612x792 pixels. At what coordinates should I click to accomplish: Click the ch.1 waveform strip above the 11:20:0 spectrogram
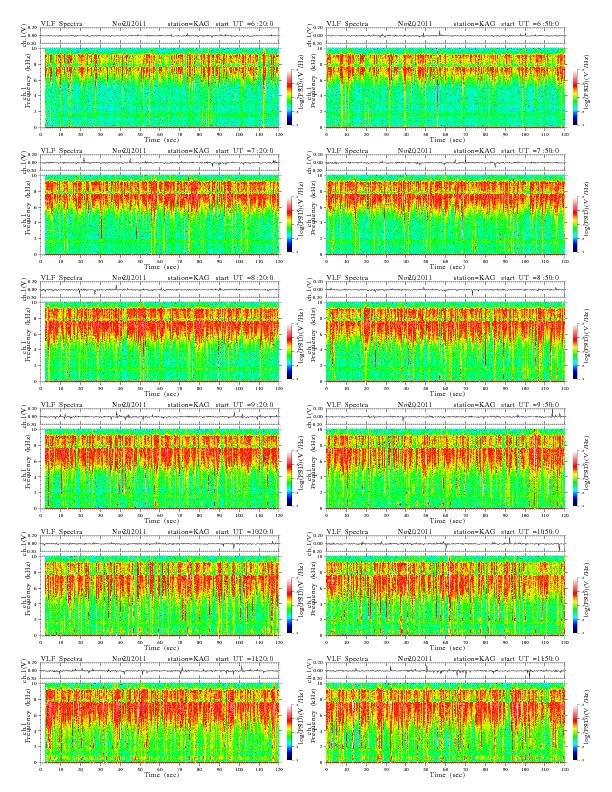pyautogui.click(x=160, y=671)
